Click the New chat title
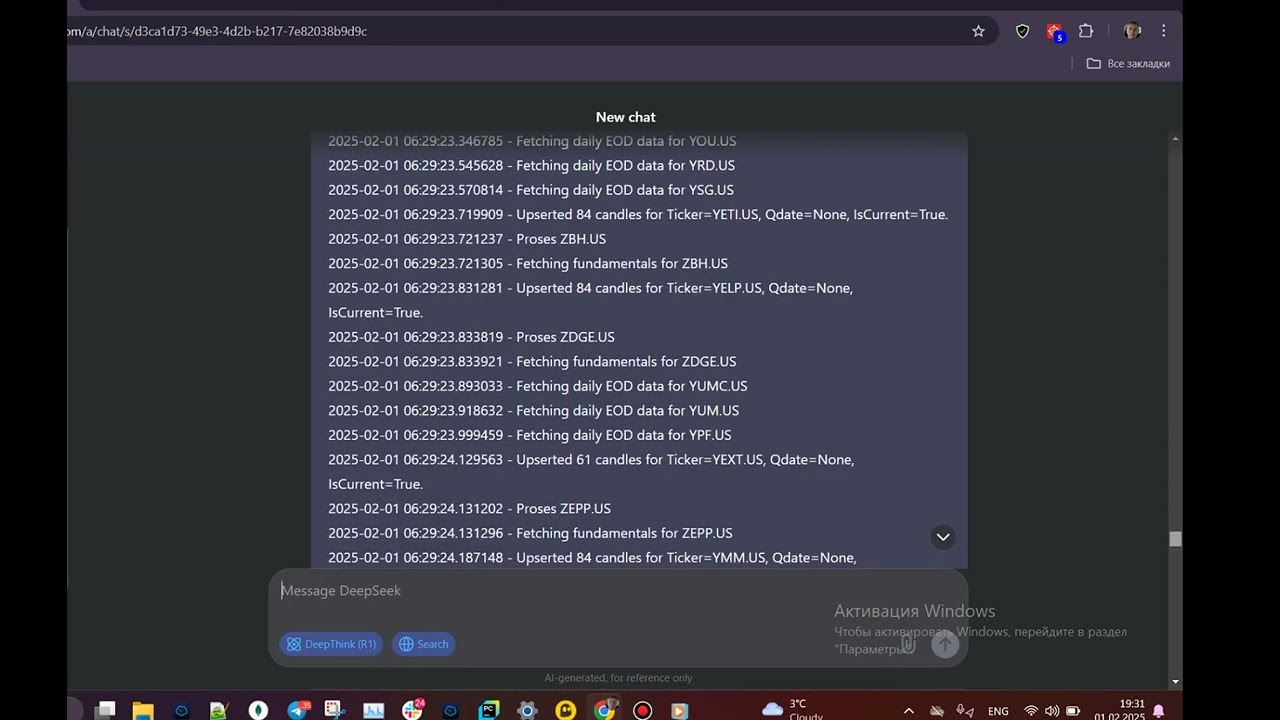The height and width of the screenshot is (720, 1280). pyautogui.click(x=626, y=117)
